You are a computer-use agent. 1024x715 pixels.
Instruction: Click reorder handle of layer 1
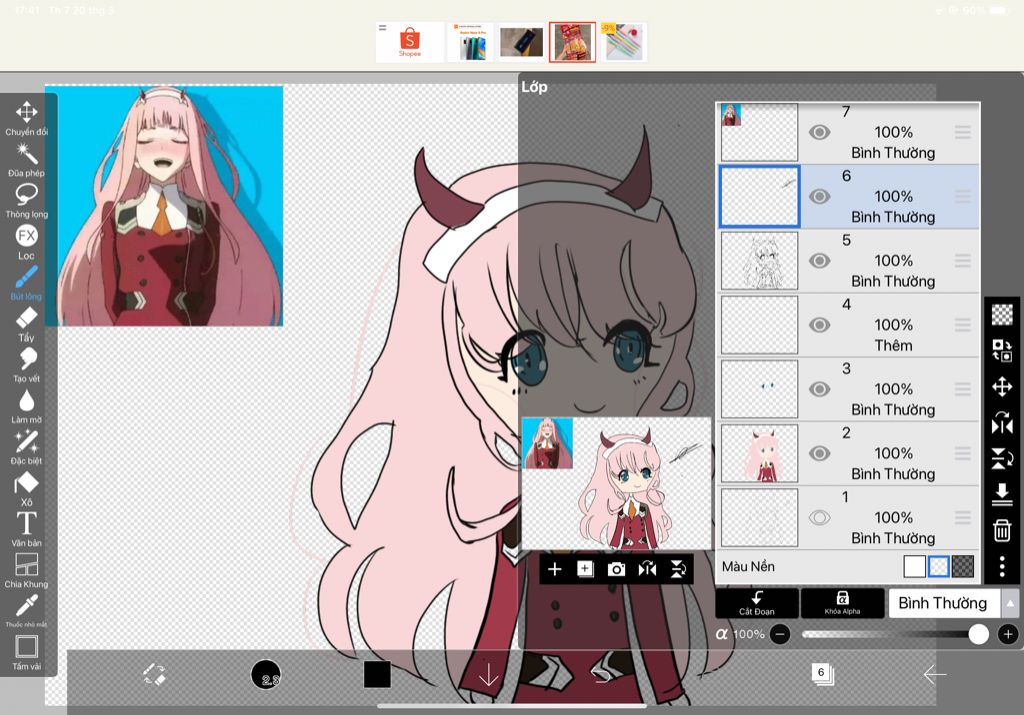(963, 518)
